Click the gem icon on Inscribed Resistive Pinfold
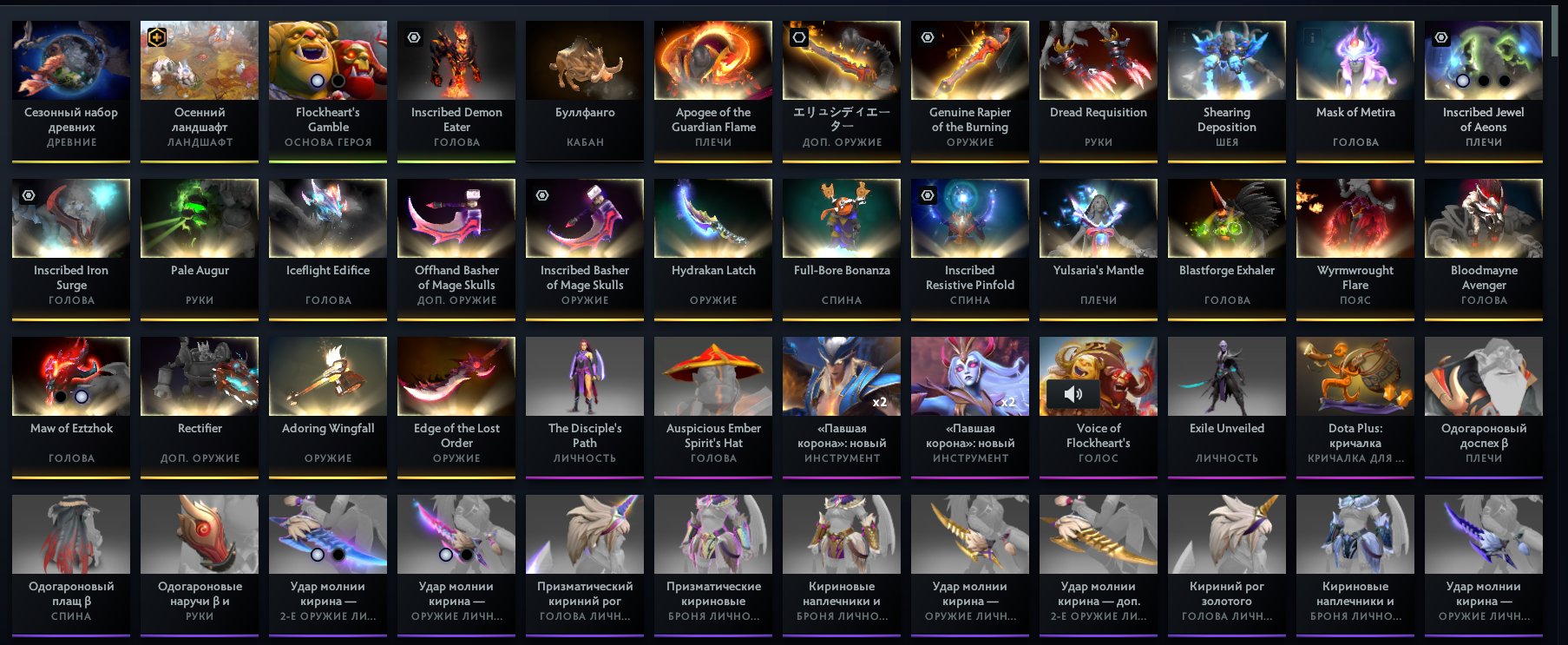The height and width of the screenshot is (645, 1568). pos(928,195)
